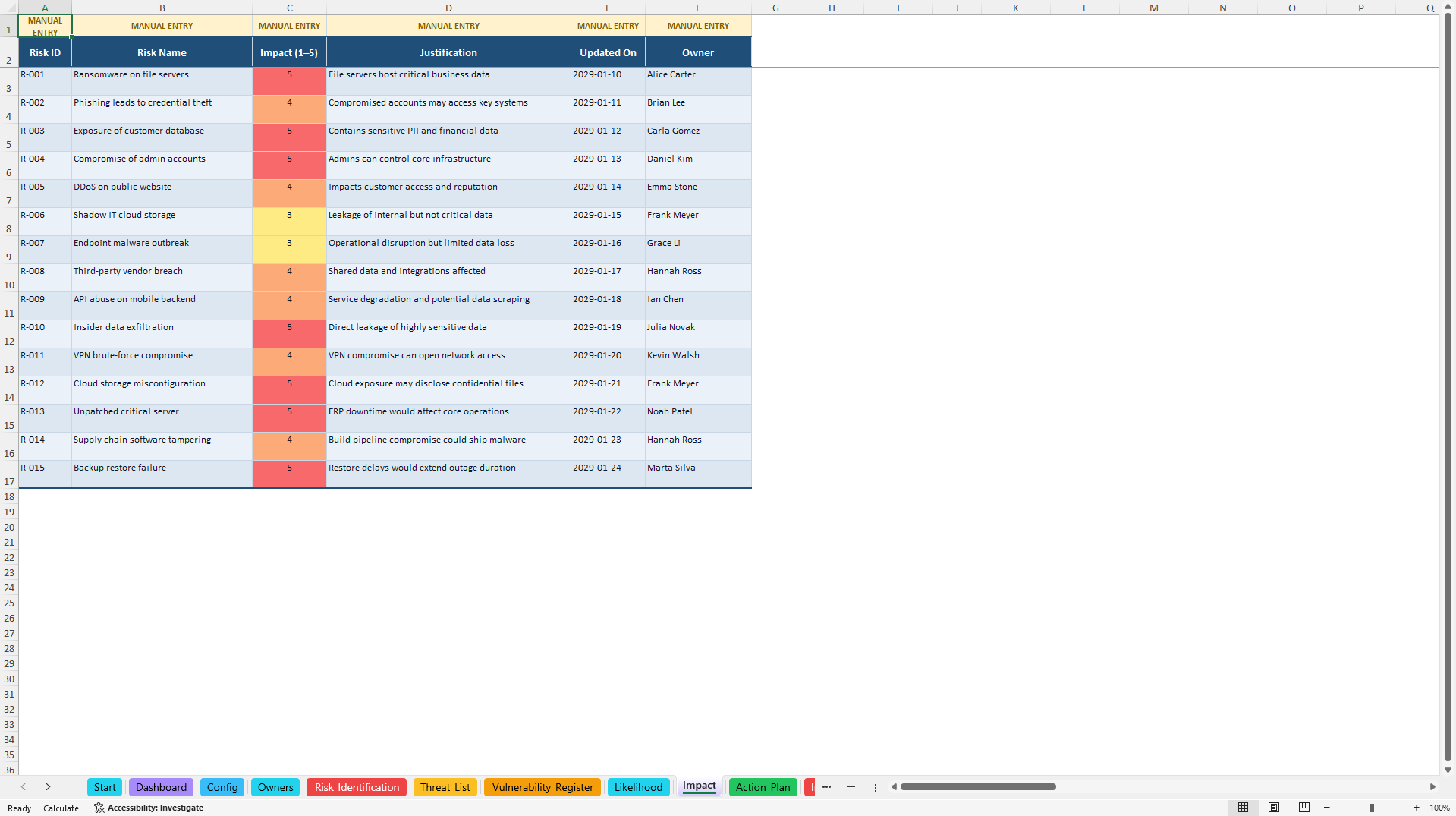1456x816 pixels.
Task: Open the Start sheet tab
Action: [105, 787]
